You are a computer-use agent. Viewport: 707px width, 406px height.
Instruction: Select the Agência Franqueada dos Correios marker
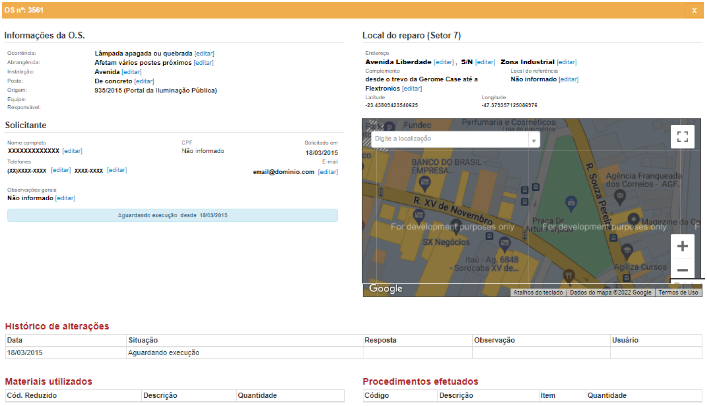tap(620, 196)
